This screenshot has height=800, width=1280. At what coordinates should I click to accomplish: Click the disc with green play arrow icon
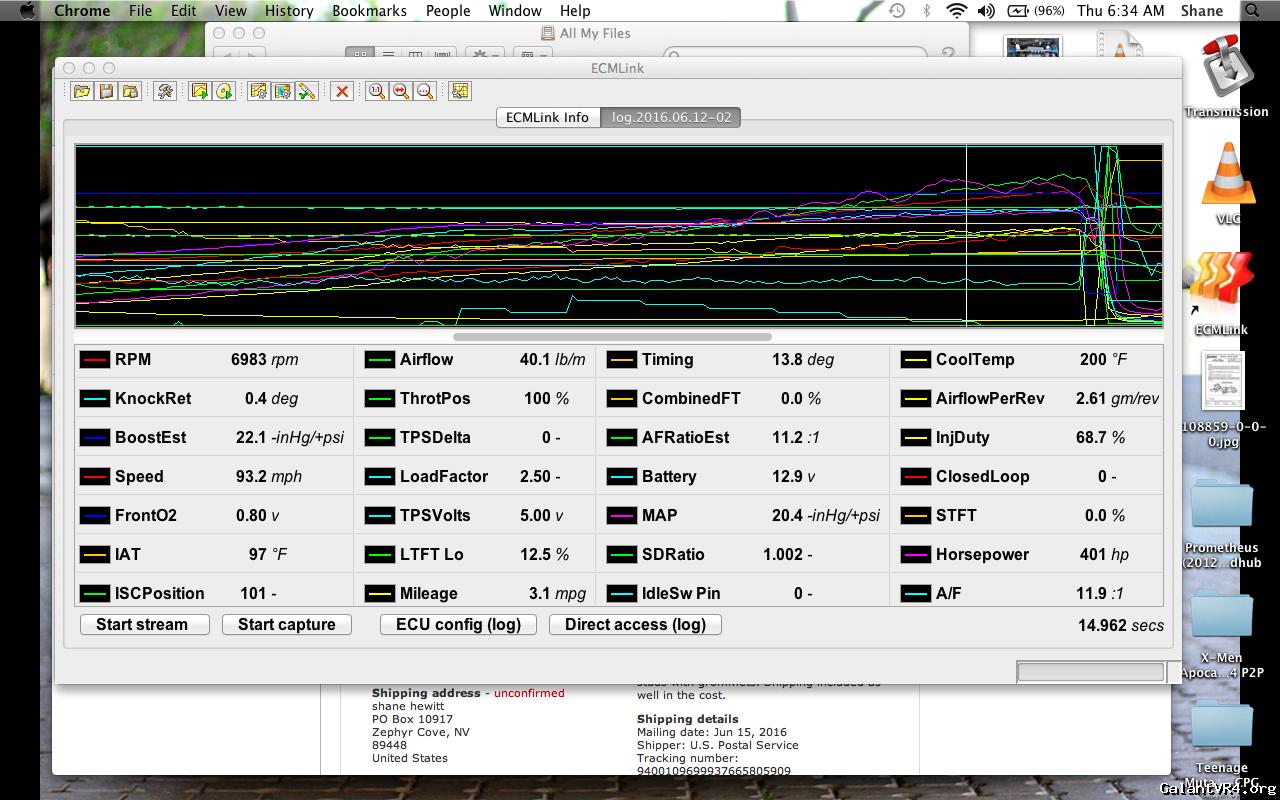pos(224,91)
